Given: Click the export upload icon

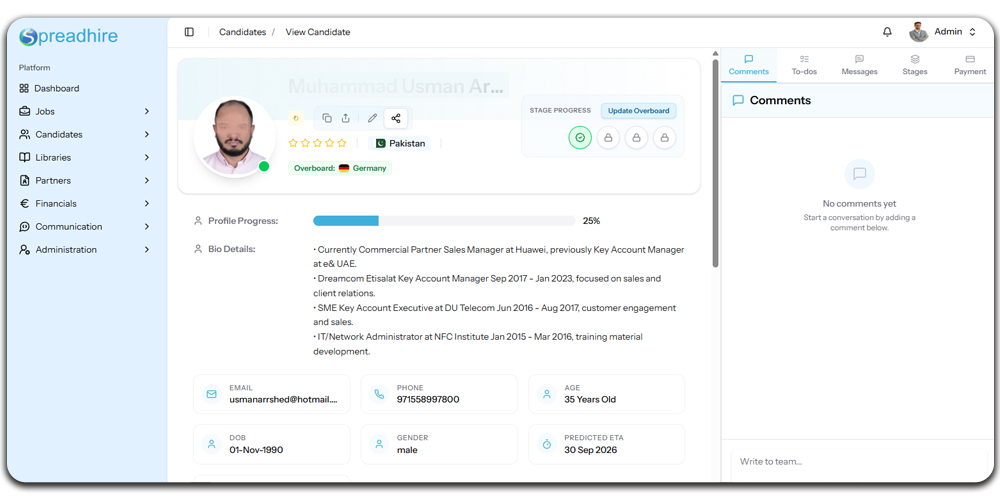Looking at the screenshot, I should coord(346,118).
